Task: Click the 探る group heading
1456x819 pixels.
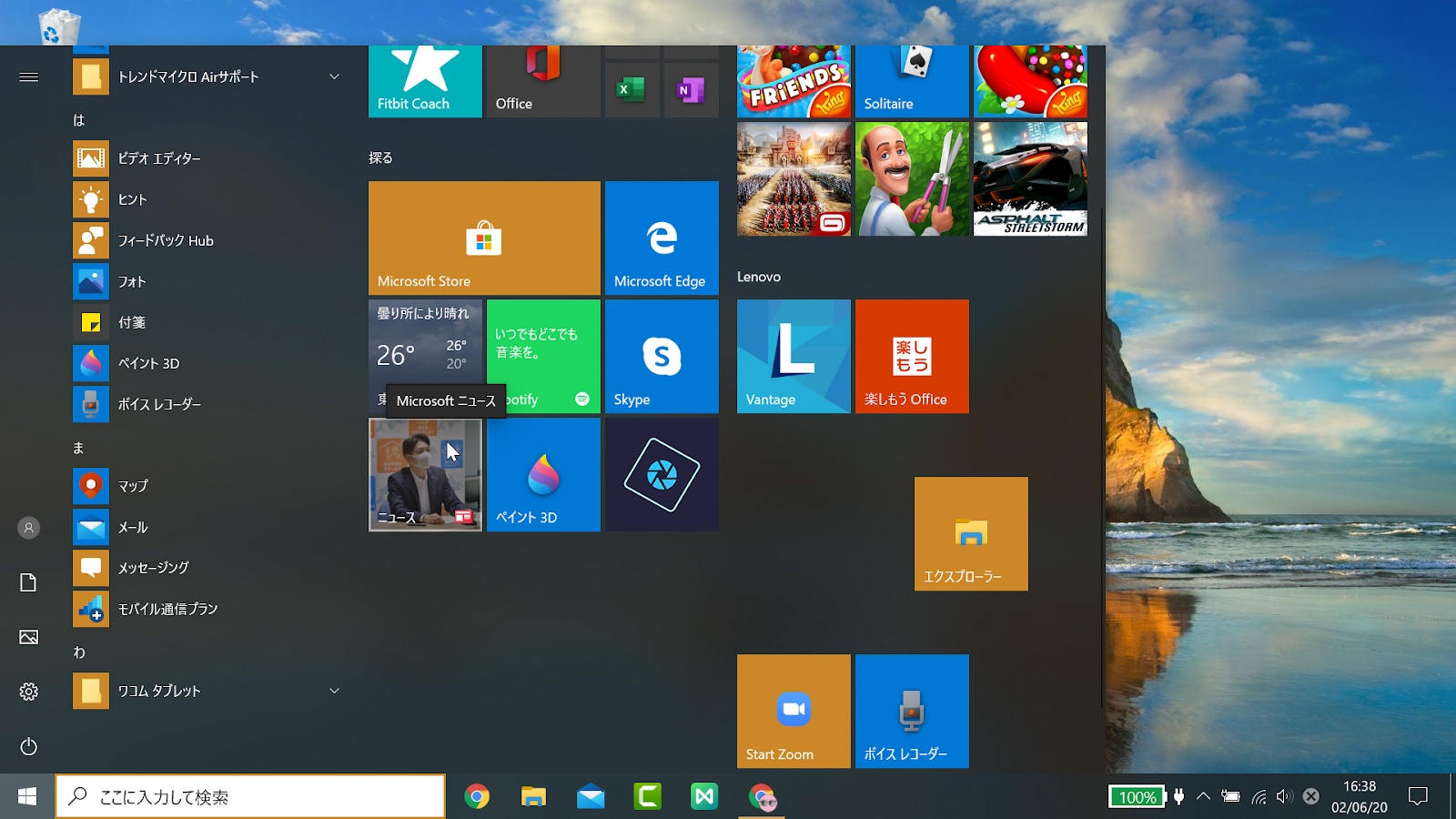Action: click(x=380, y=158)
